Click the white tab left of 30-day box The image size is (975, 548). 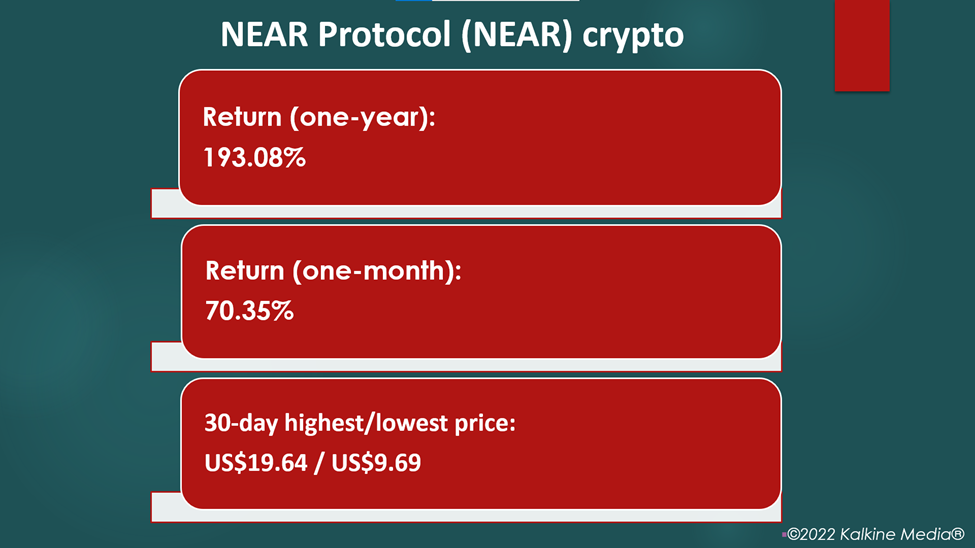[x=165, y=506]
